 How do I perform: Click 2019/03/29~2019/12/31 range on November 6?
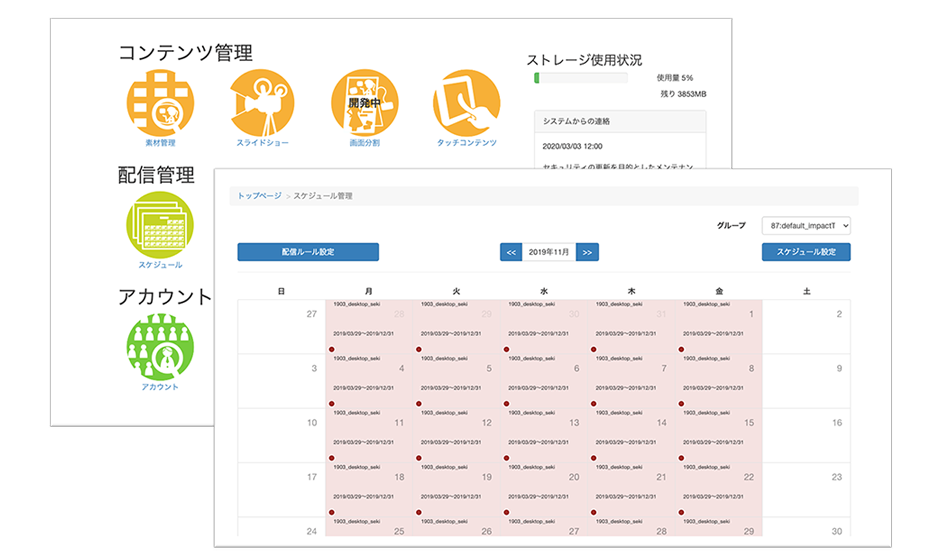click(x=538, y=388)
